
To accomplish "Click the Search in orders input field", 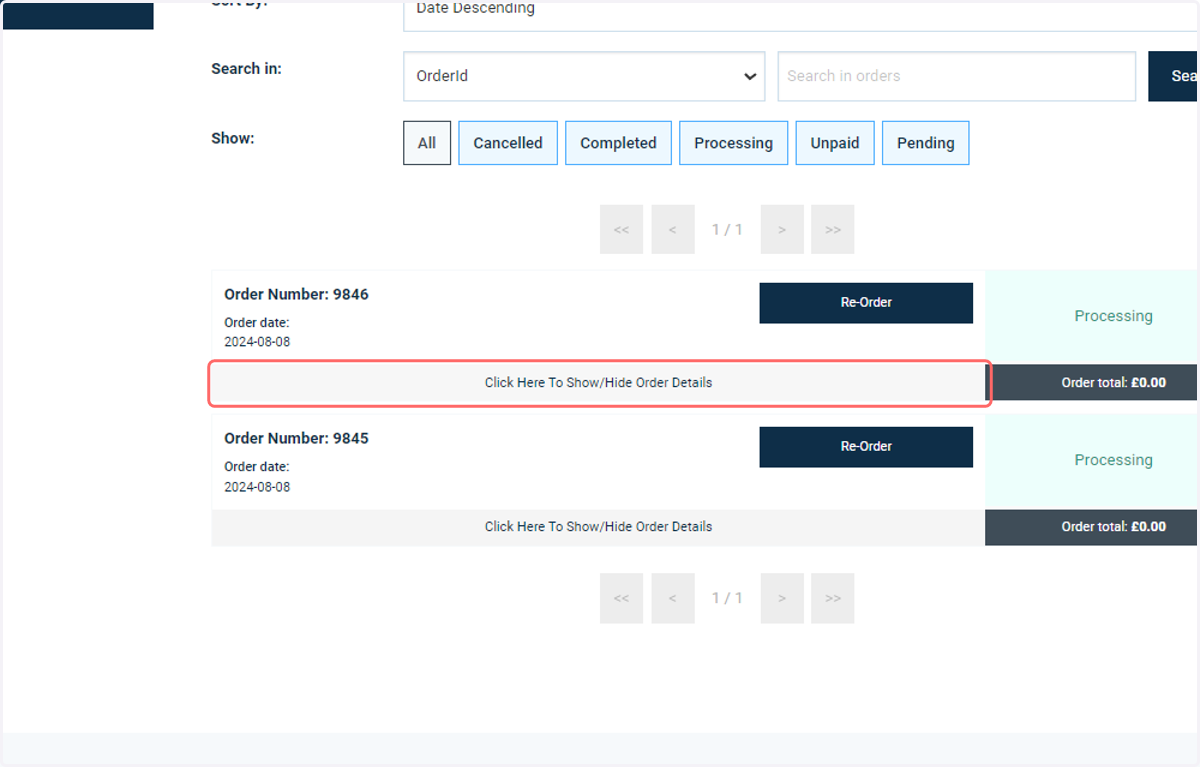I will (x=957, y=76).
